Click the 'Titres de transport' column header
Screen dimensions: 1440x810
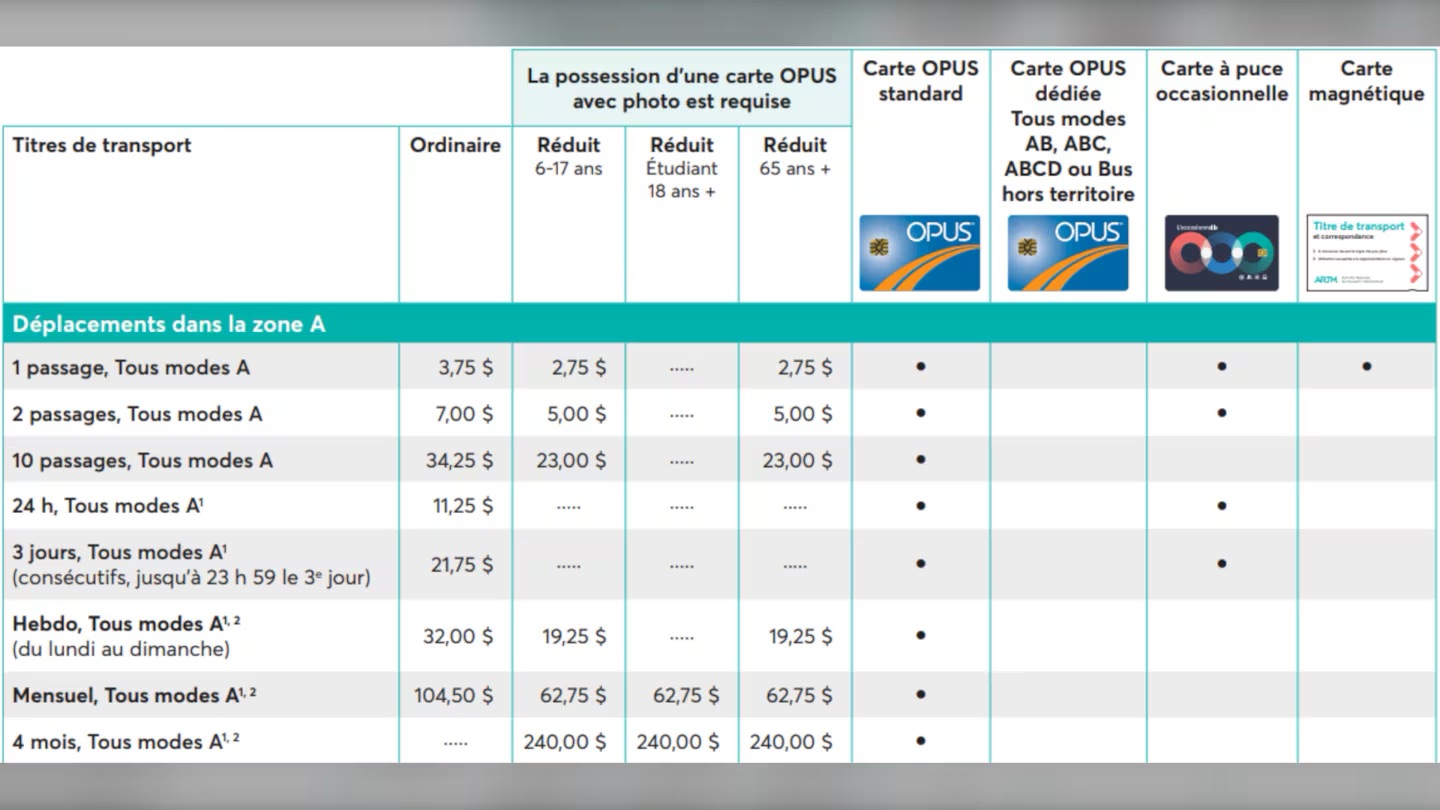102,145
